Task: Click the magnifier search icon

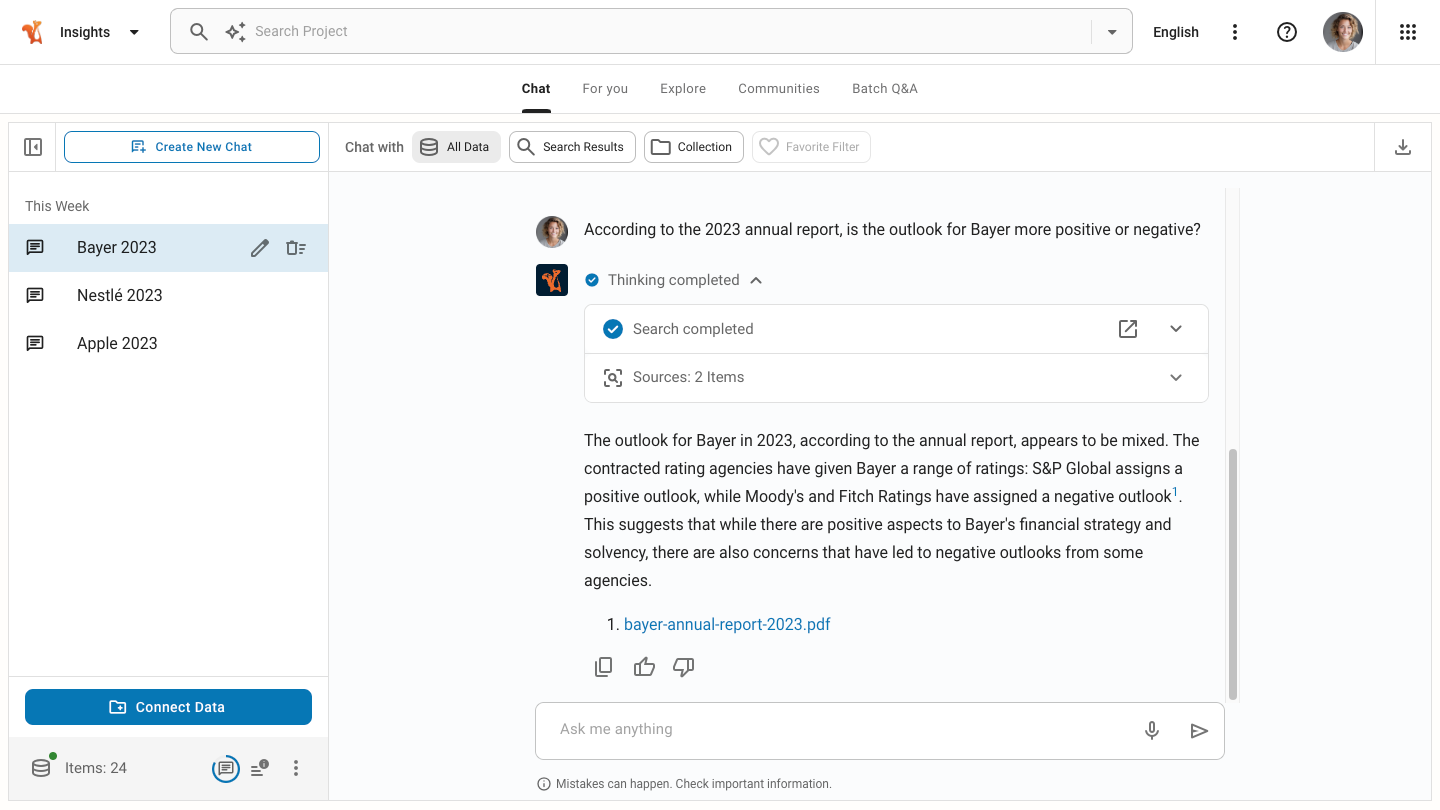Action: [199, 32]
